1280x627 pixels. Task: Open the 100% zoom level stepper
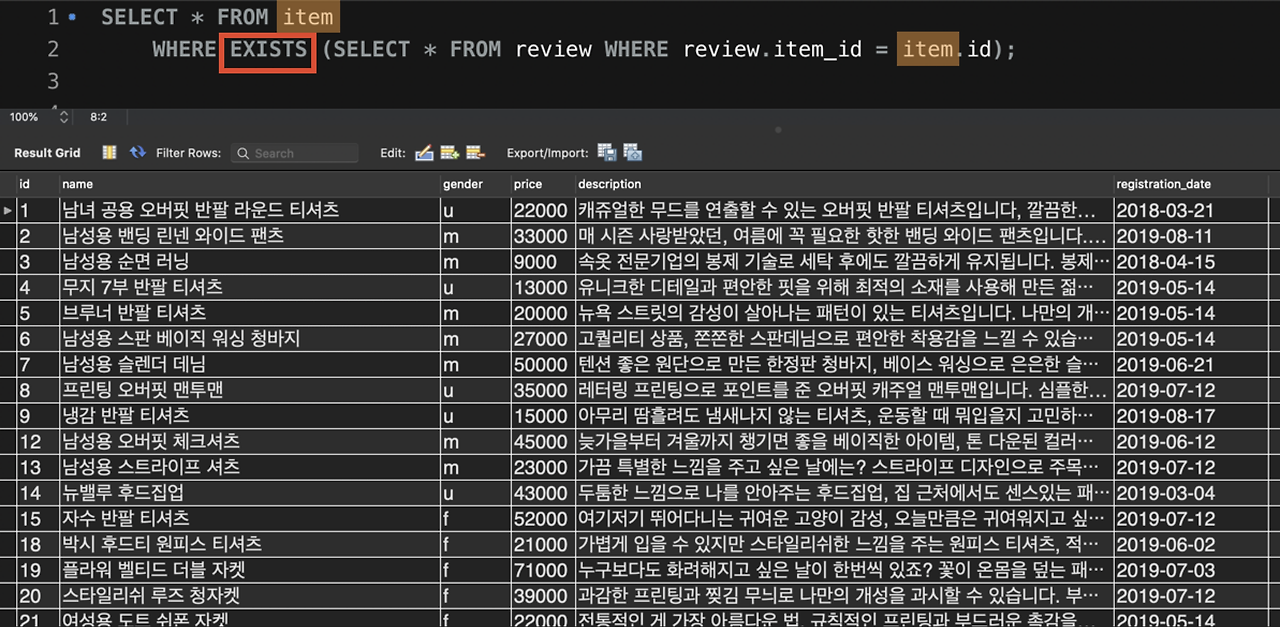click(x=64, y=117)
